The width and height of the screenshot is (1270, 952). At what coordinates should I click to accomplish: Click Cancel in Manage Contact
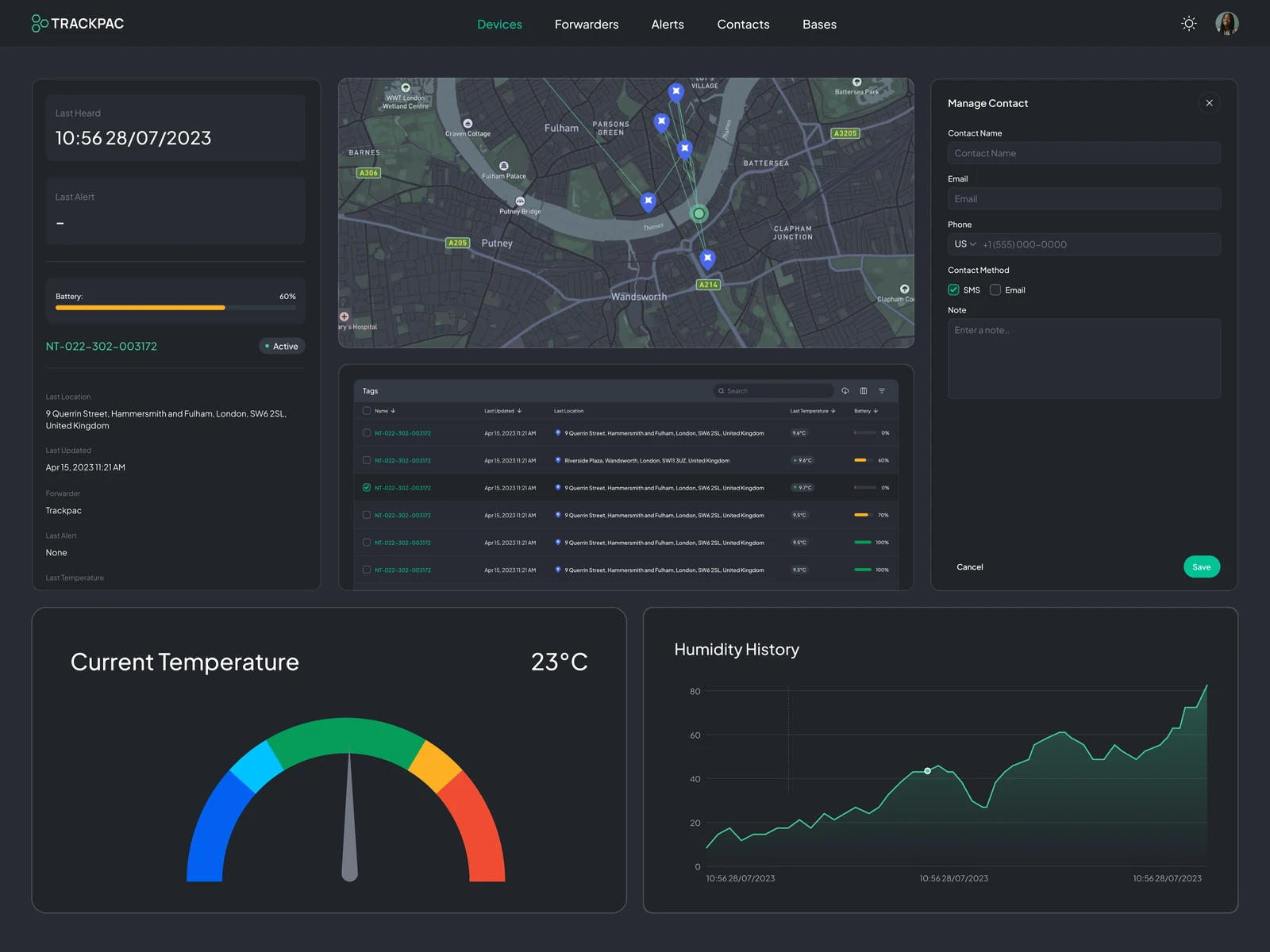click(970, 567)
